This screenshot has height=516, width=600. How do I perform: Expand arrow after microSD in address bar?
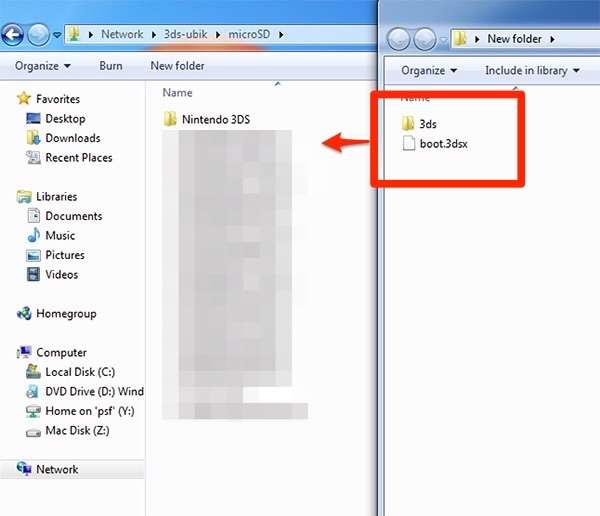point(281,35)
